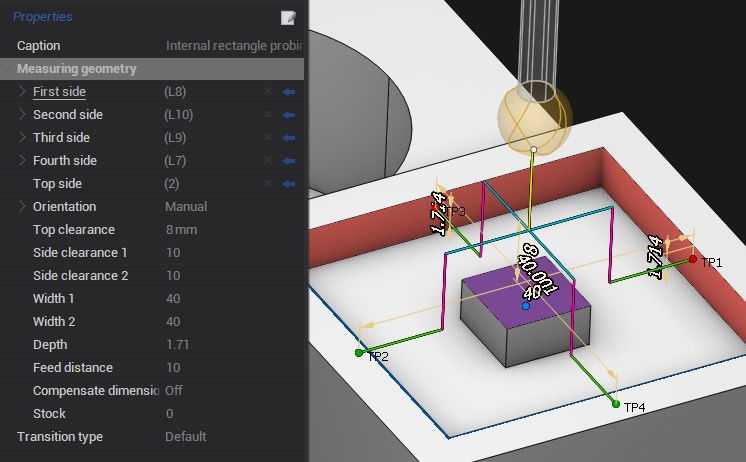Clear the Fourth side with X icon

pyautogui.click(x=267, y=161)
